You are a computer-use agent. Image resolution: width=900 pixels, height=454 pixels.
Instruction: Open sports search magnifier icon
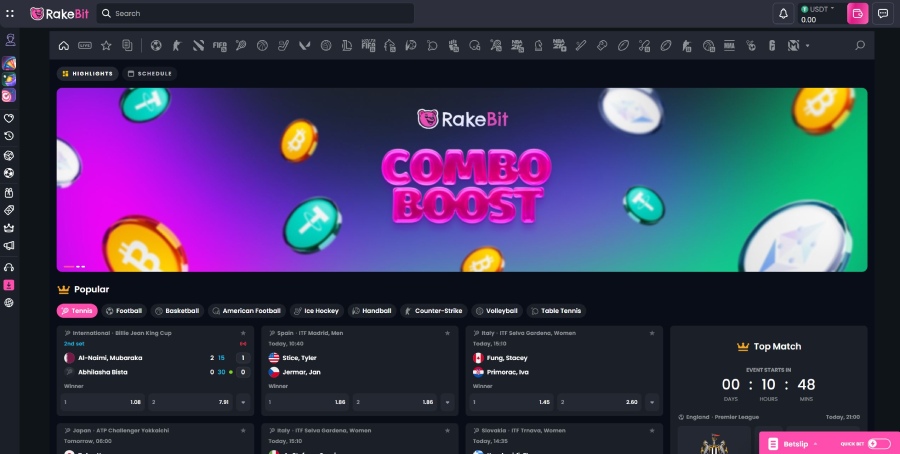click(x=860, y=45)
